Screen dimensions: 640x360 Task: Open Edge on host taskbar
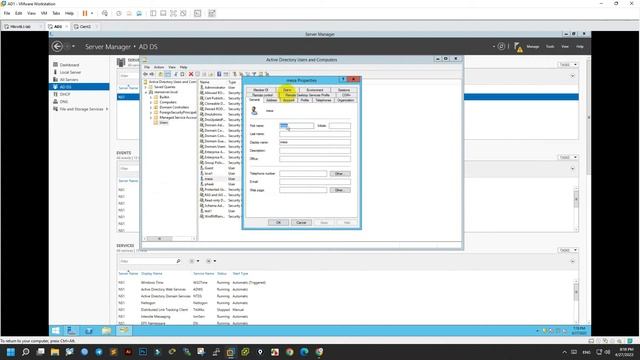[304, 352]
